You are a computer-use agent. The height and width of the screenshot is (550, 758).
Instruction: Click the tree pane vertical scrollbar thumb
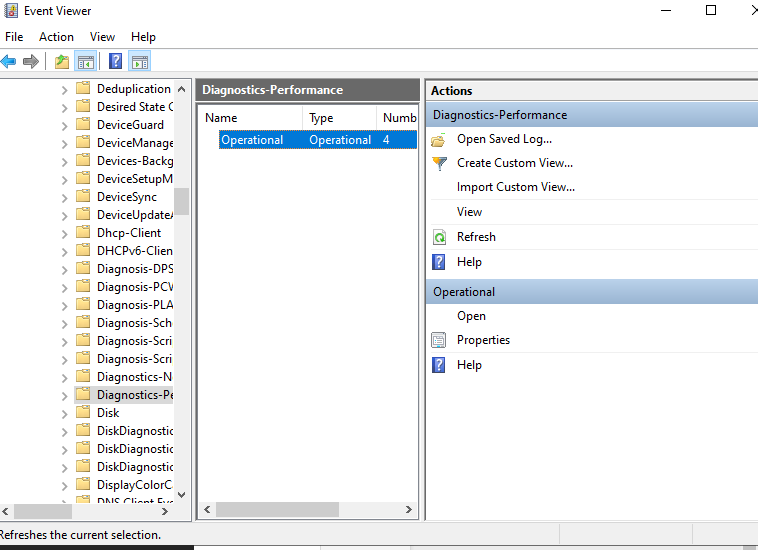coord(182,201)
